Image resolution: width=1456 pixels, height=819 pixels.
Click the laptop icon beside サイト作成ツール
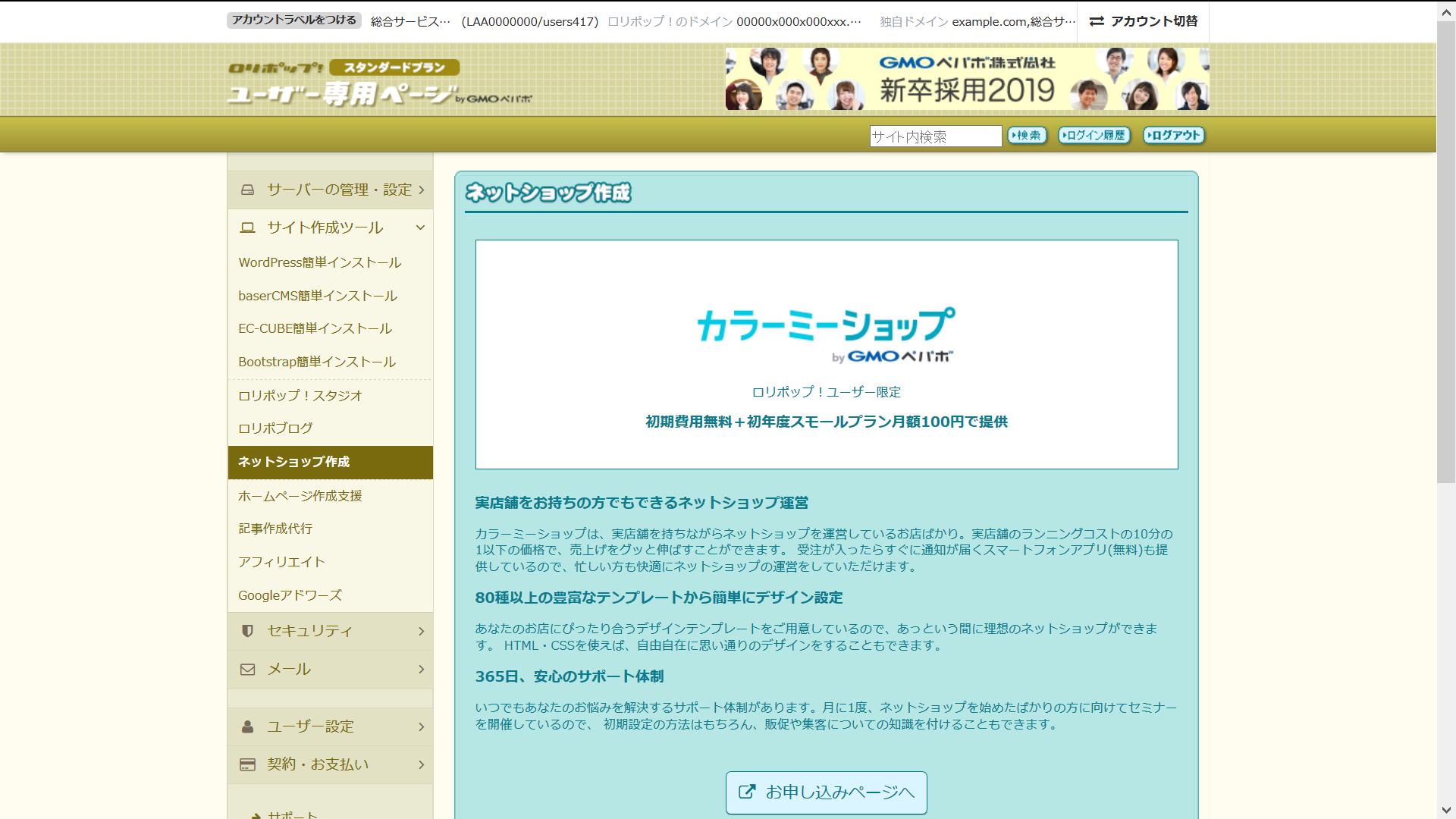coord(247,227)
